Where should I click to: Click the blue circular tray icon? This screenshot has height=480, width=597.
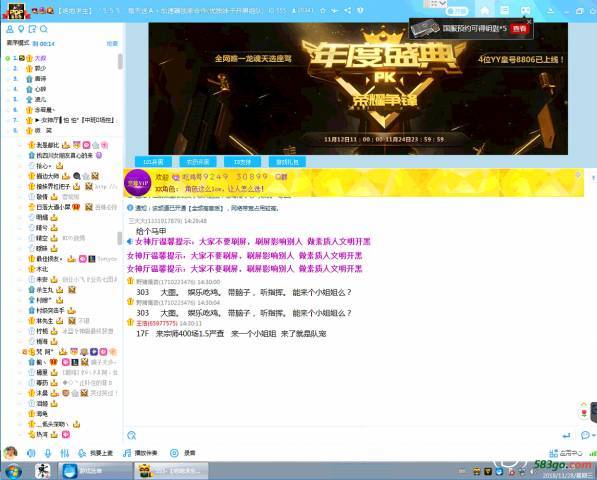click(x=499, y=472)
